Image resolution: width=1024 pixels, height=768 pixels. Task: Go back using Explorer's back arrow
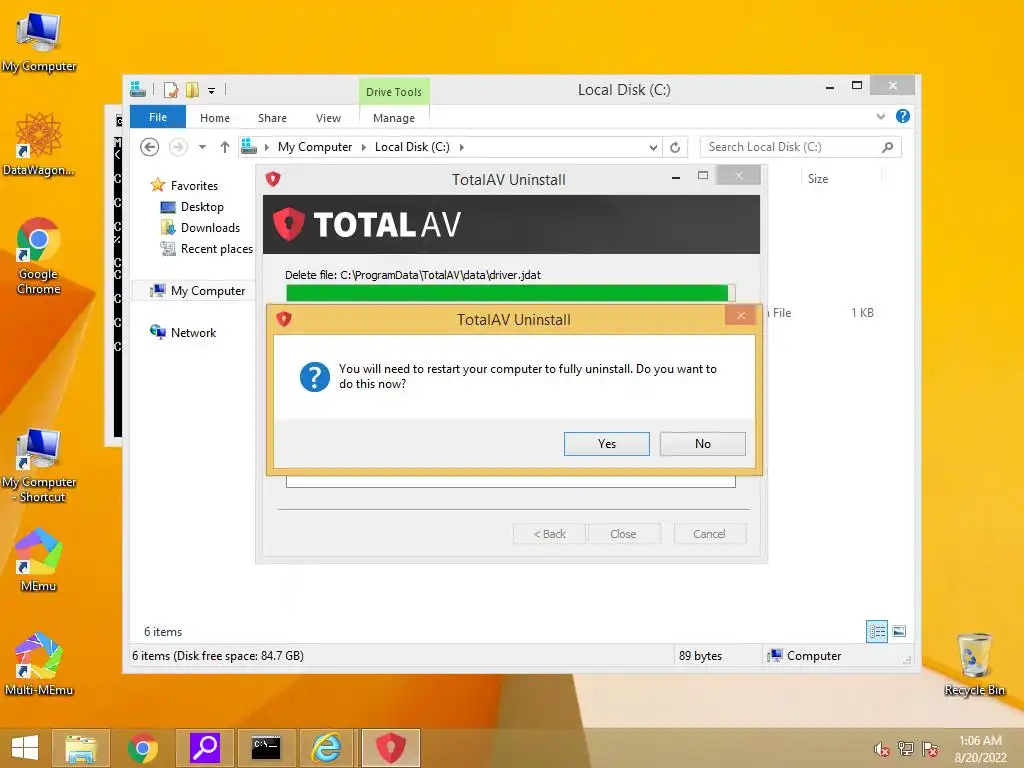pyautogui.click(x=150, y=147)
